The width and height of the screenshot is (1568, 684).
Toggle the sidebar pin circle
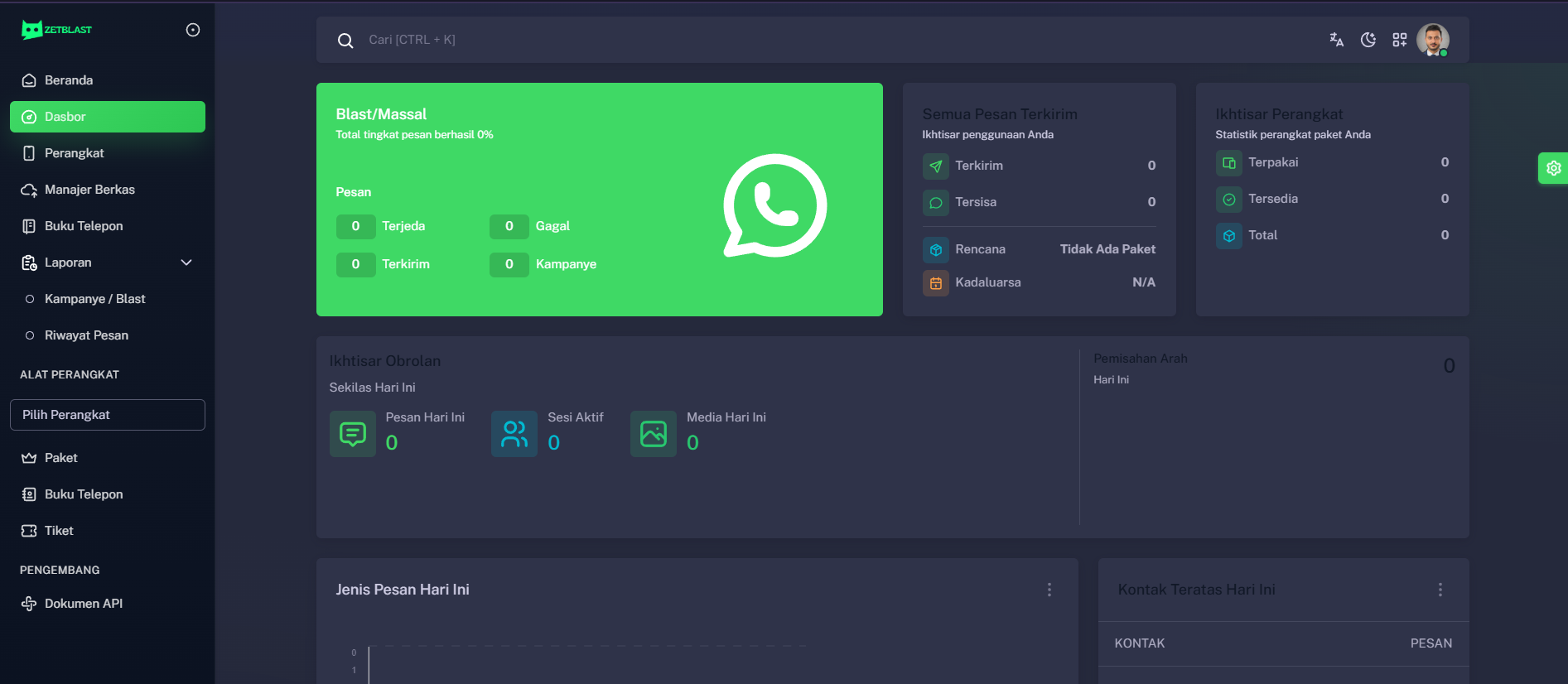193,30
